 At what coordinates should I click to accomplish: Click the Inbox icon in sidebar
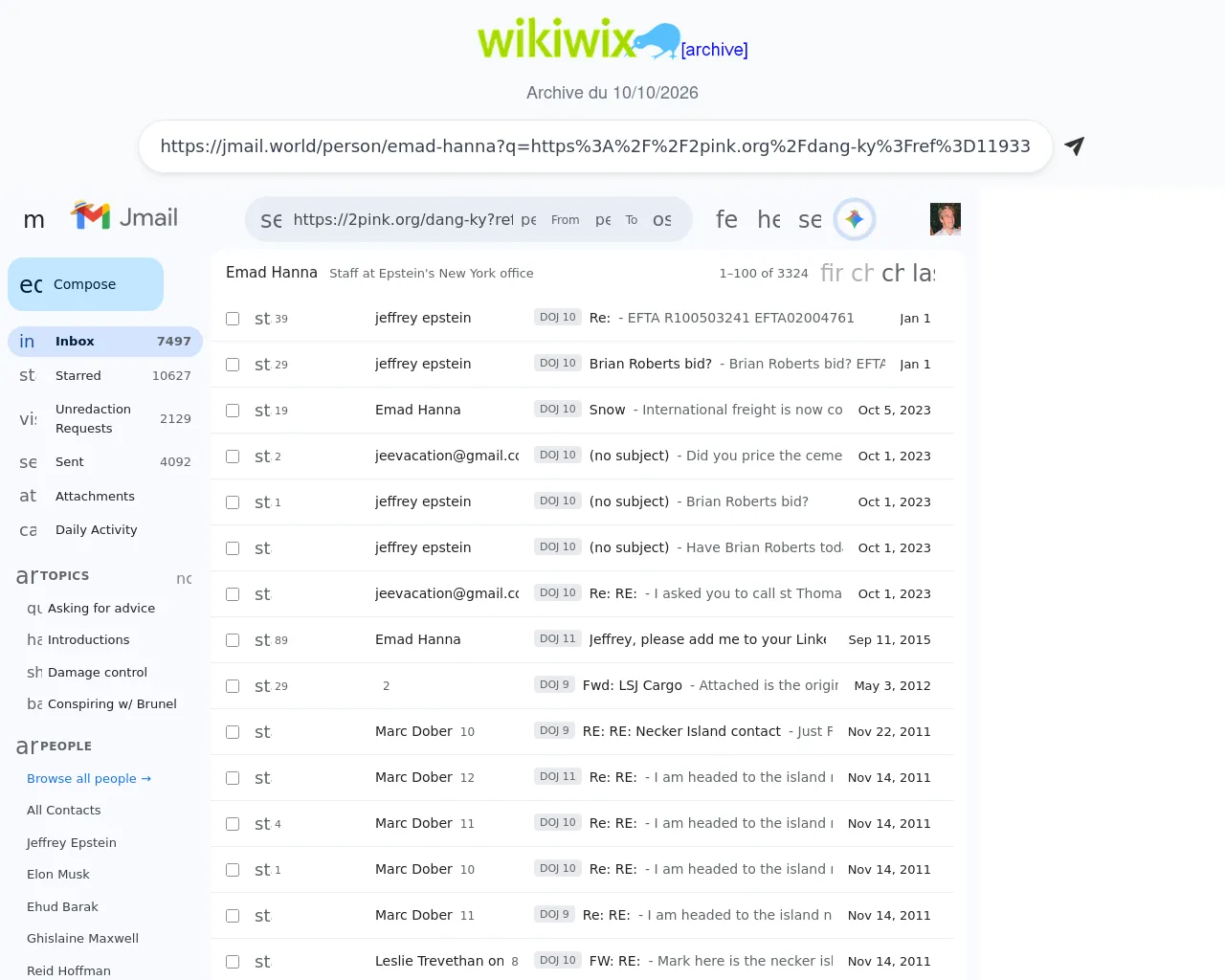pos(27,342)
